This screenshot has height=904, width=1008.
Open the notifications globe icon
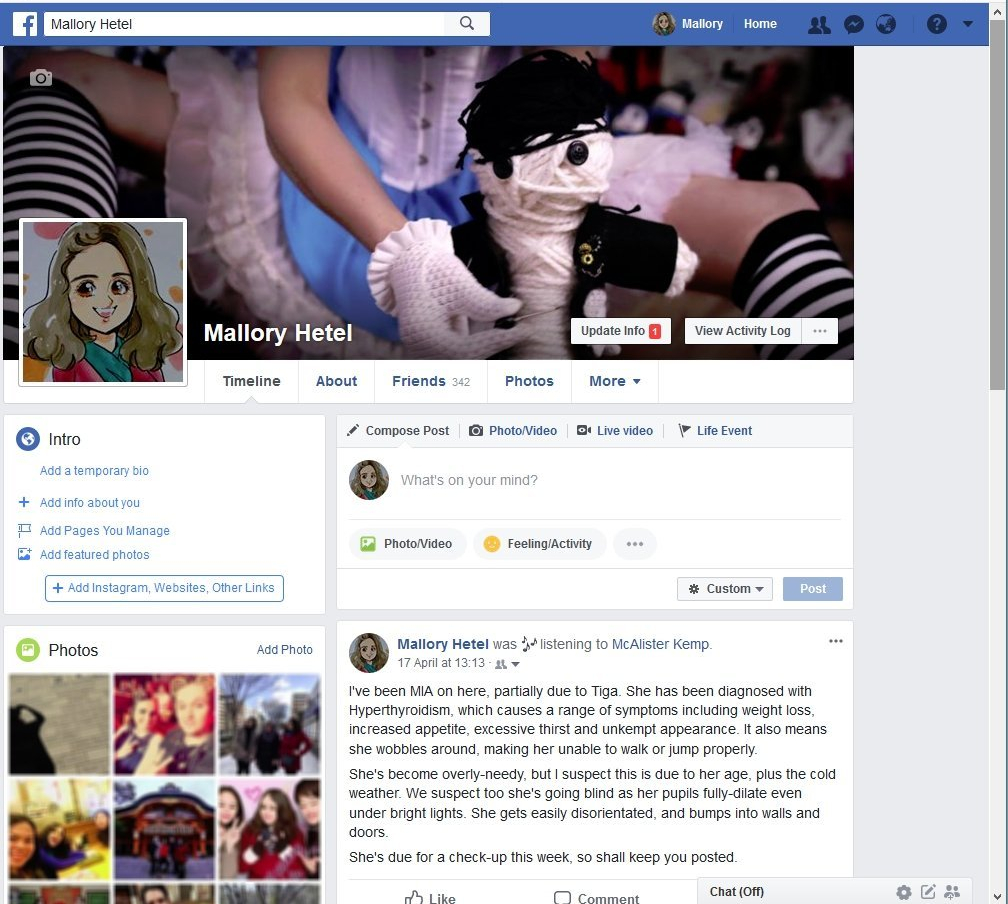click(886, 25)
